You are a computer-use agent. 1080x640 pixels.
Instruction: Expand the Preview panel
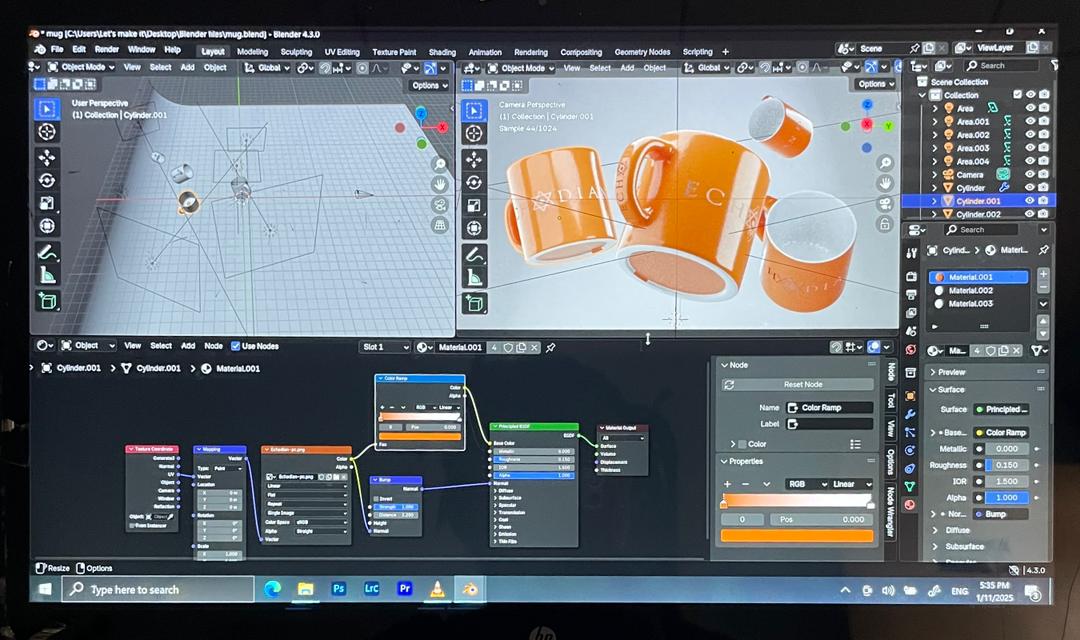[986, 372]
